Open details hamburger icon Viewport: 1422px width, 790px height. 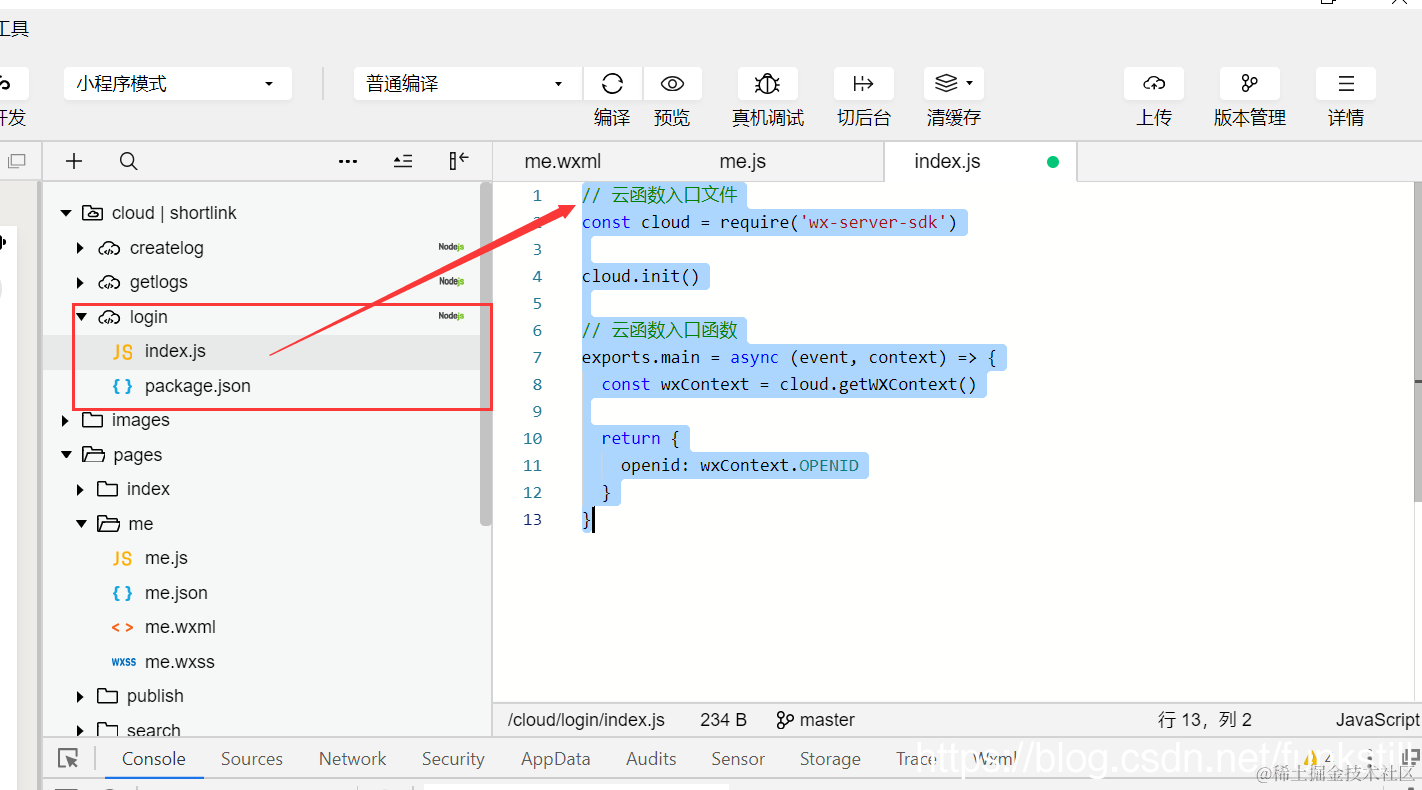point(1346,83)
